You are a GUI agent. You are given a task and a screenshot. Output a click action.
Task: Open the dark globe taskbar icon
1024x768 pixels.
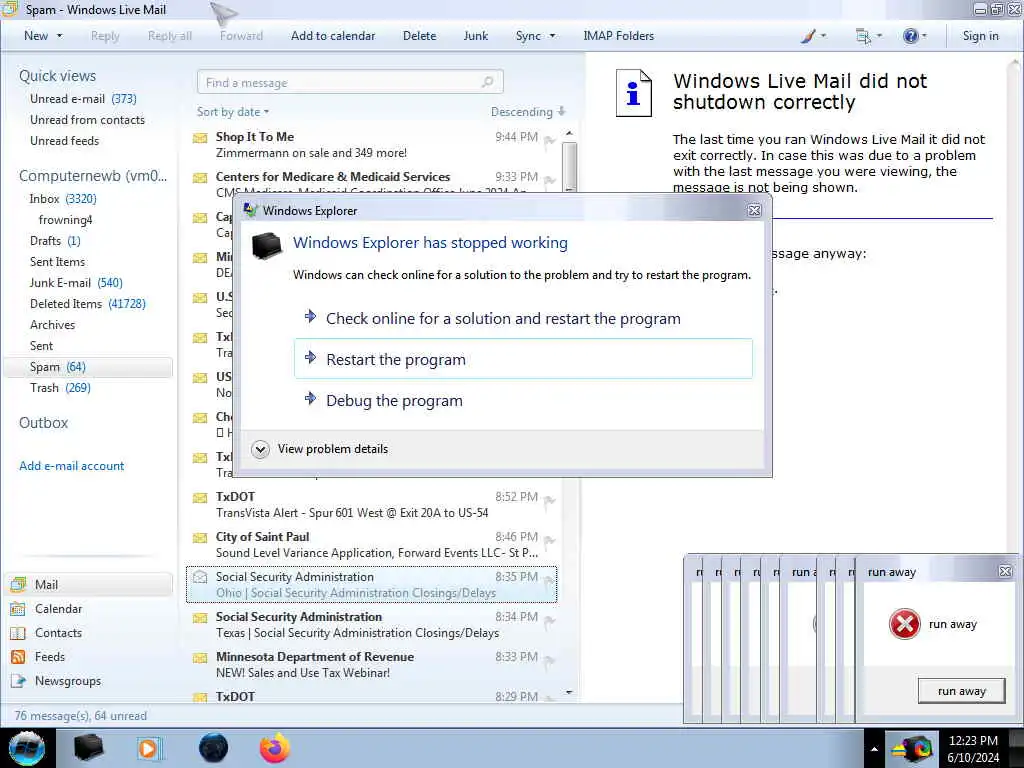point(213,748)
